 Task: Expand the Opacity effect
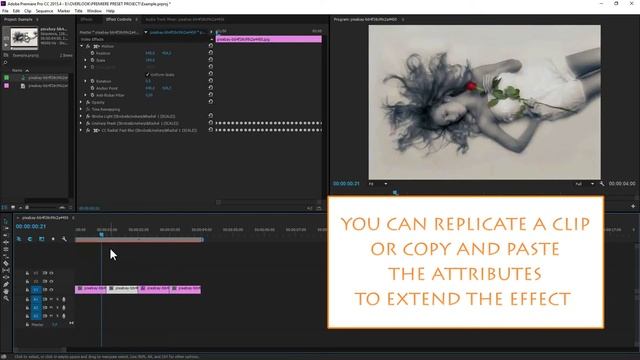coord(81,102)
